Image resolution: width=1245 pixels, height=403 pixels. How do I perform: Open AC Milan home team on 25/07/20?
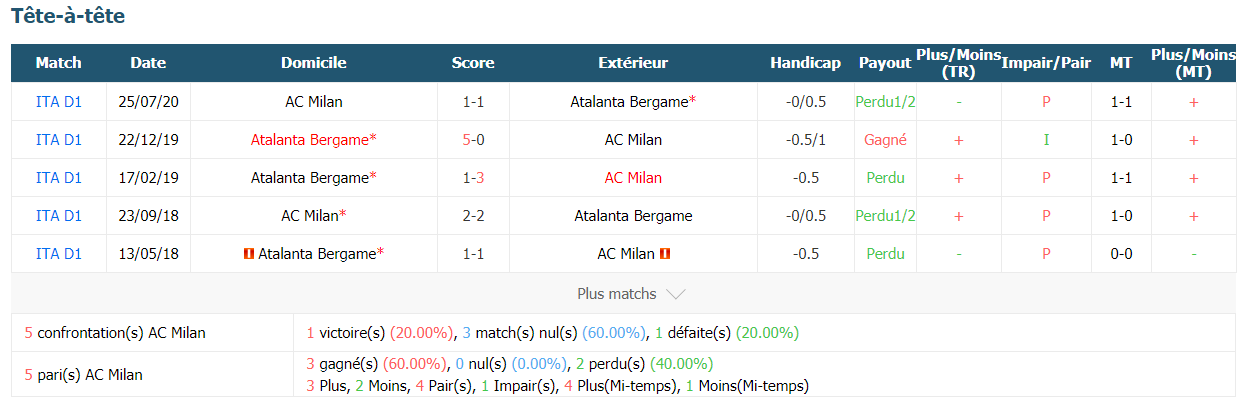(x=314, y=102)
